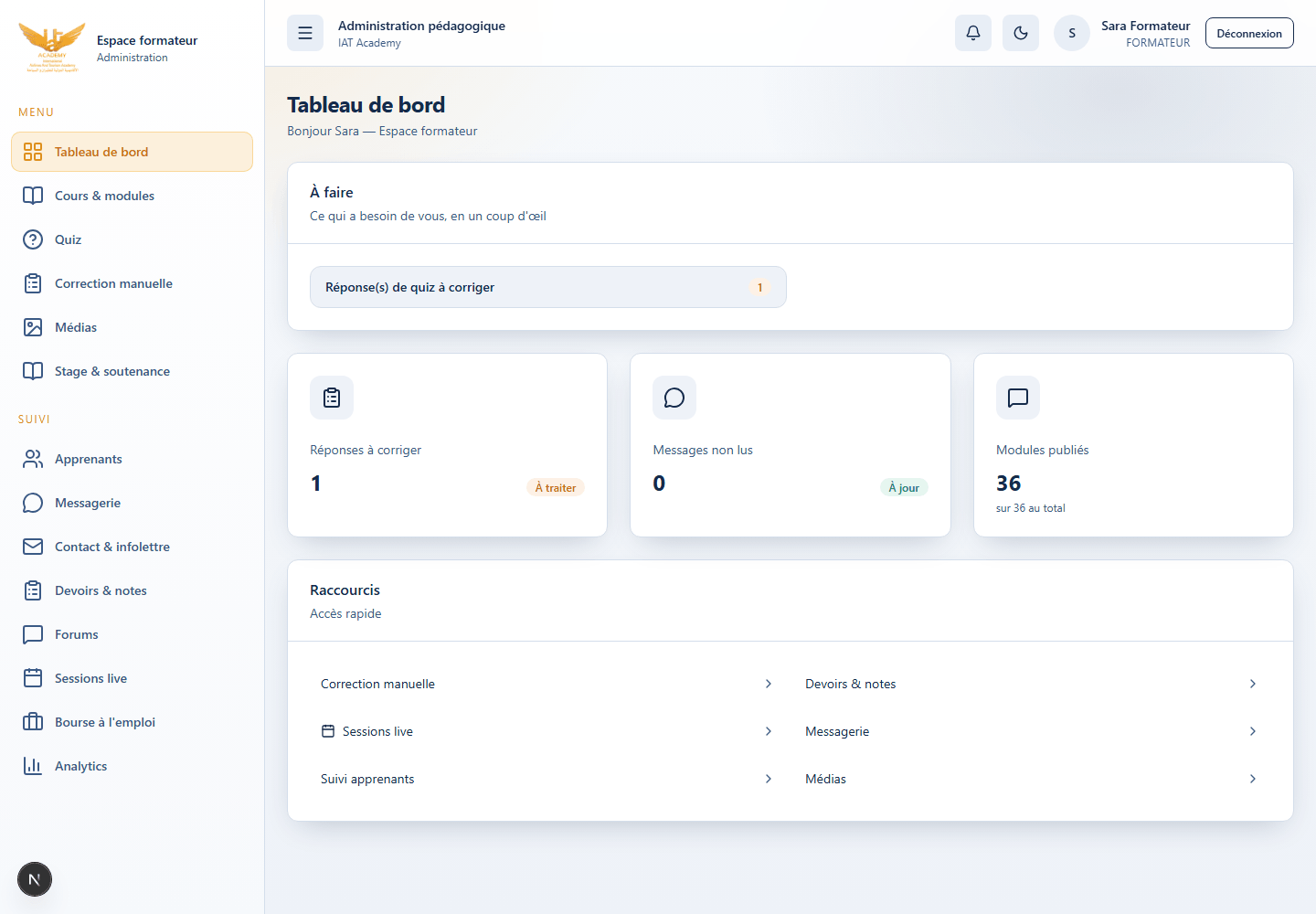Image resolution: width=1316 pixels, height=914 pixels.
Task: Open Sessions live shortcut chevron
Action: pos(769,731)
